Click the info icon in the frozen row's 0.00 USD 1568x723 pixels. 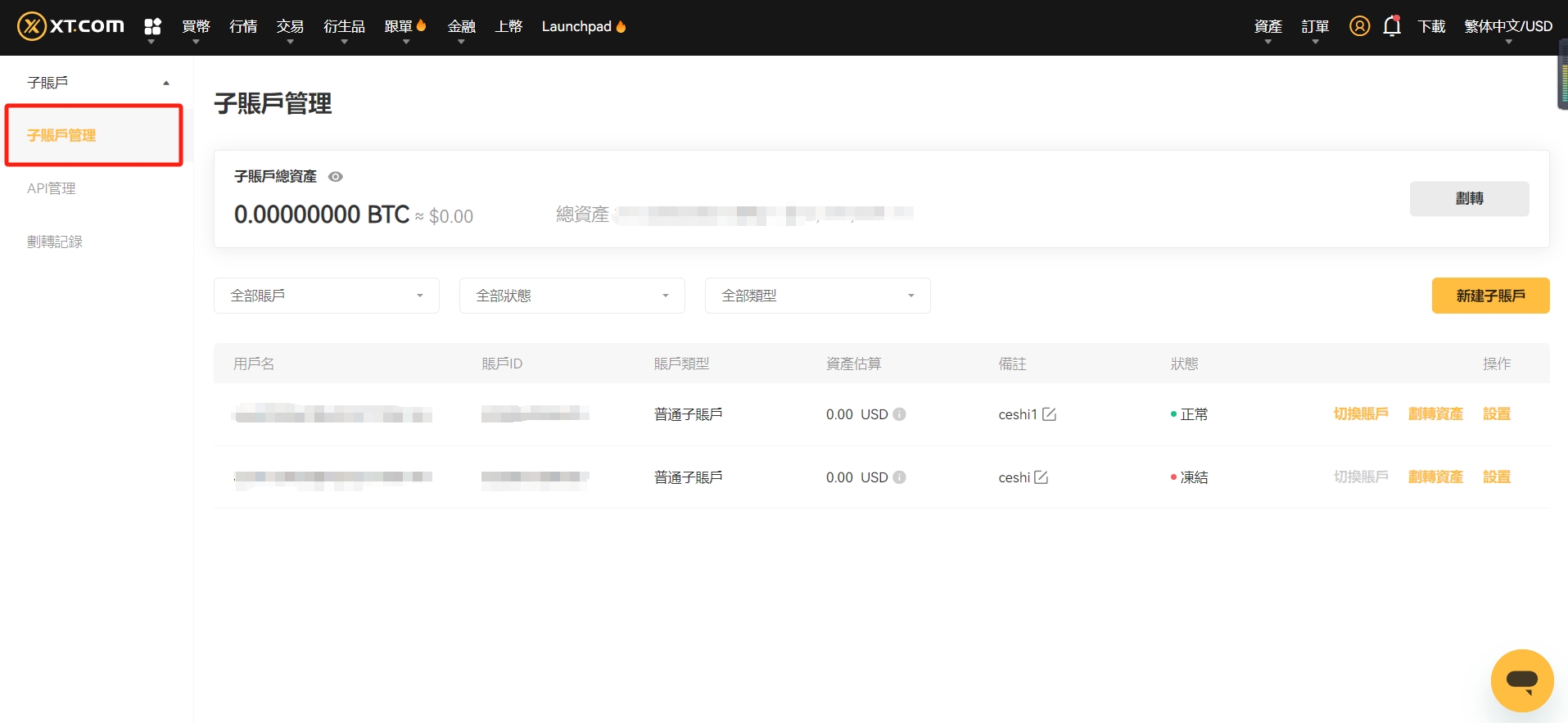[899, 477]
